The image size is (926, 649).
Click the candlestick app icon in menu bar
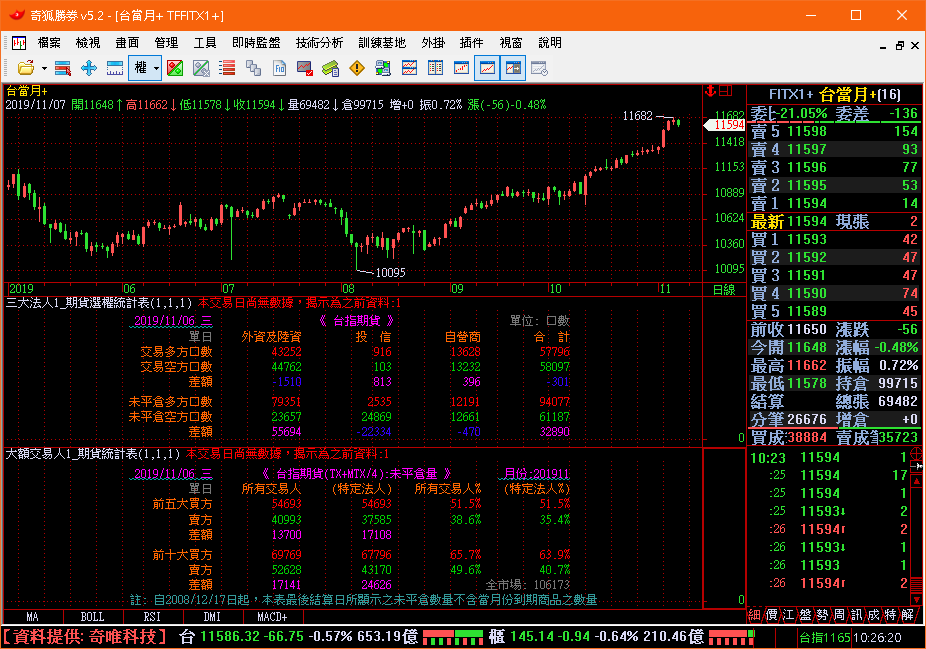point(19,43)
